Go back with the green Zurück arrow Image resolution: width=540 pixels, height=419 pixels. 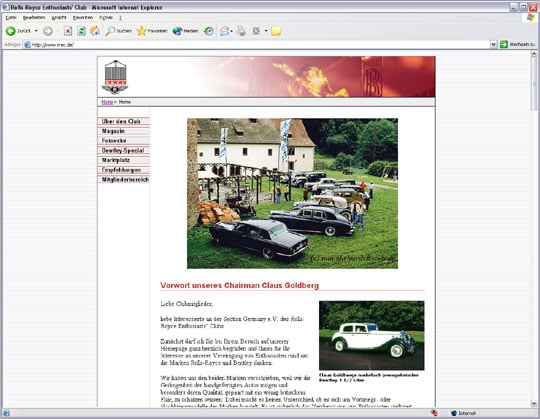coord(18,31)
